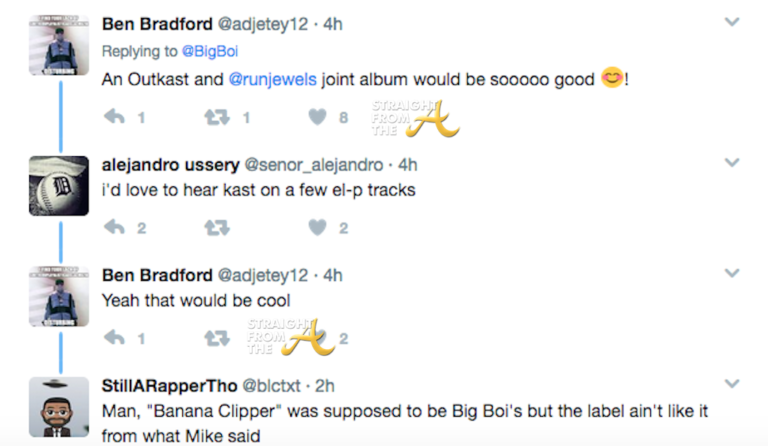Open alejandro ussery's baseball avatar
768x446 pixels.
coord(59,185)
